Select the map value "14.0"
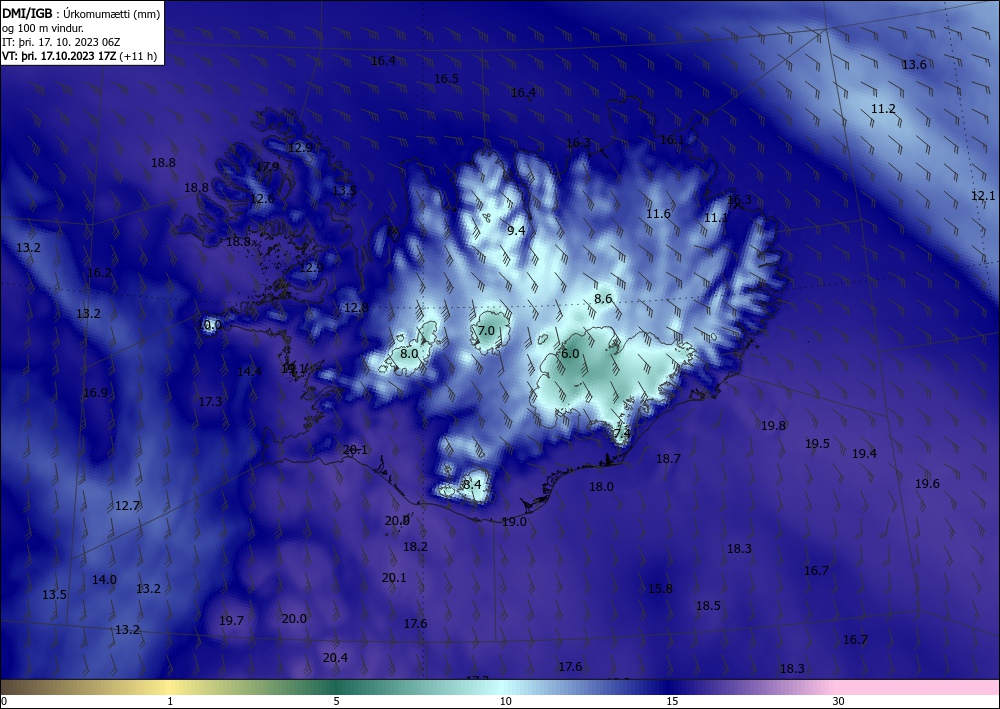This screenshot has width=1000, height=709. point(104,580)
